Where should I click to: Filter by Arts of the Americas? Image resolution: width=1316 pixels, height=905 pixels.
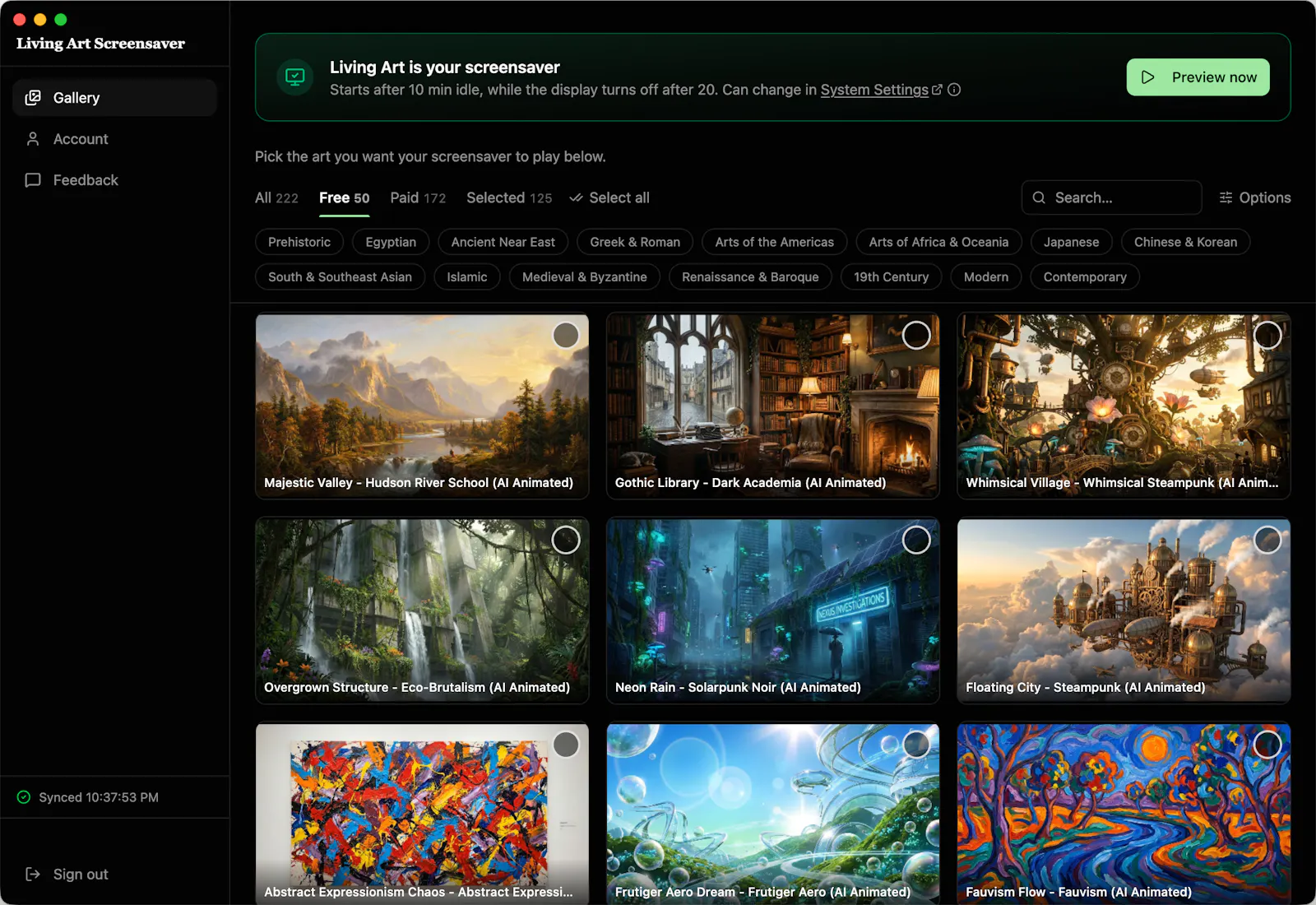pyautogui.click(x=774, y=242)
